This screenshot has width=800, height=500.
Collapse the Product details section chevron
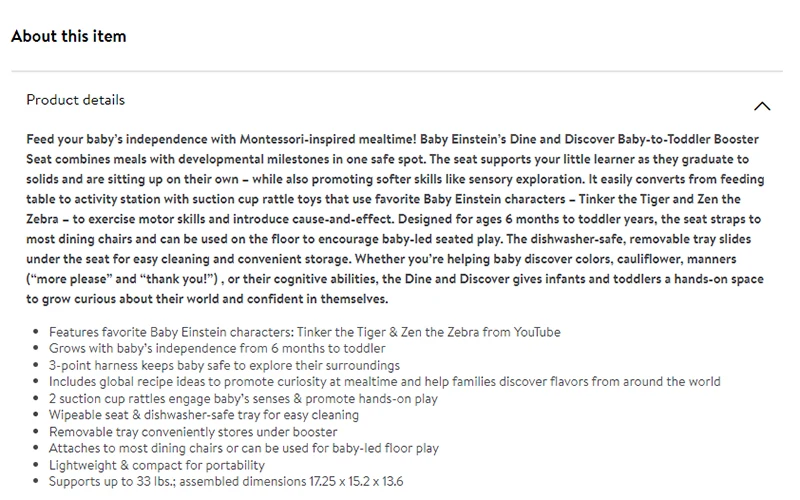click(x=762, y=106)
